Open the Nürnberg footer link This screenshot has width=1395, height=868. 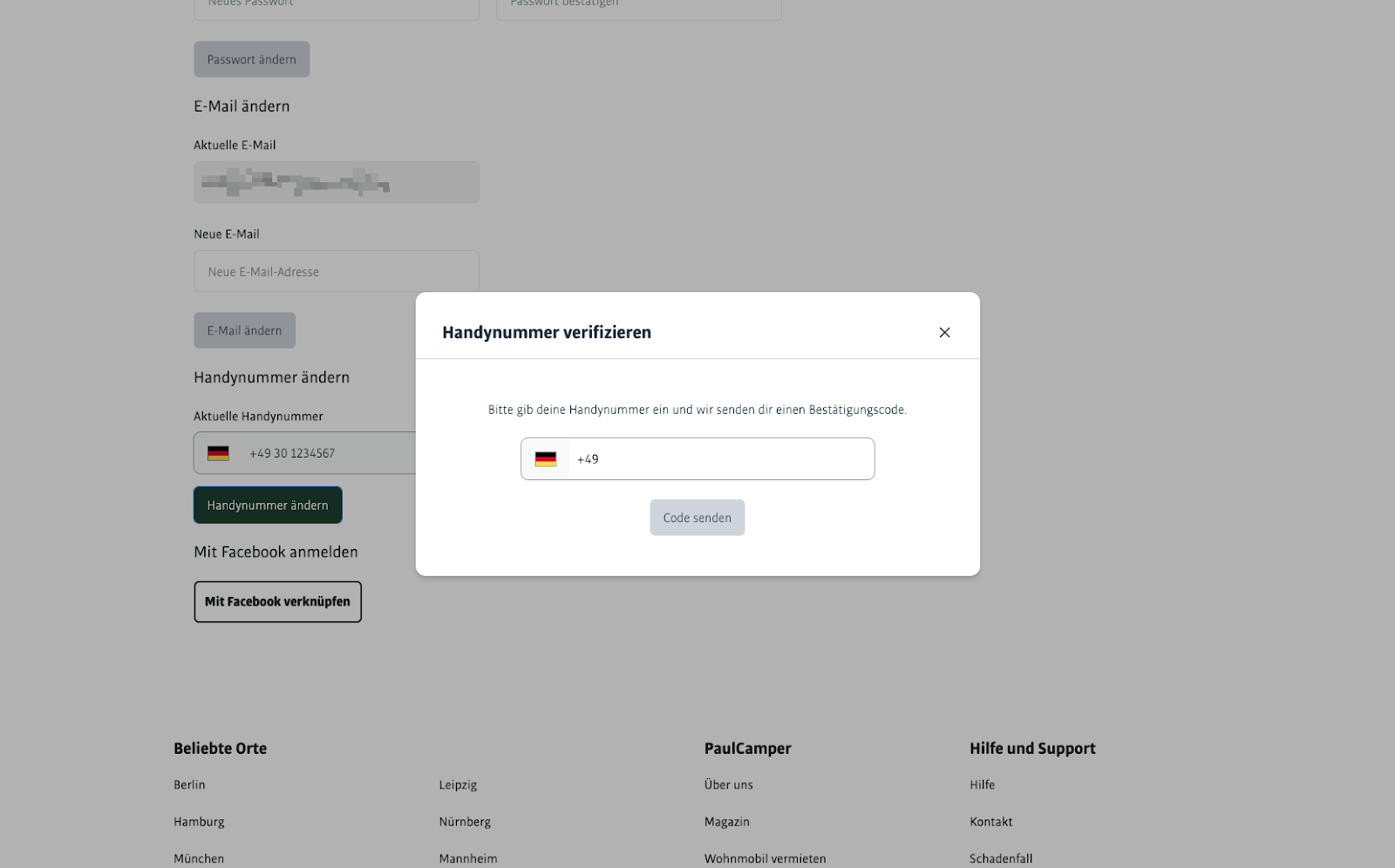[x=465, y=822]
